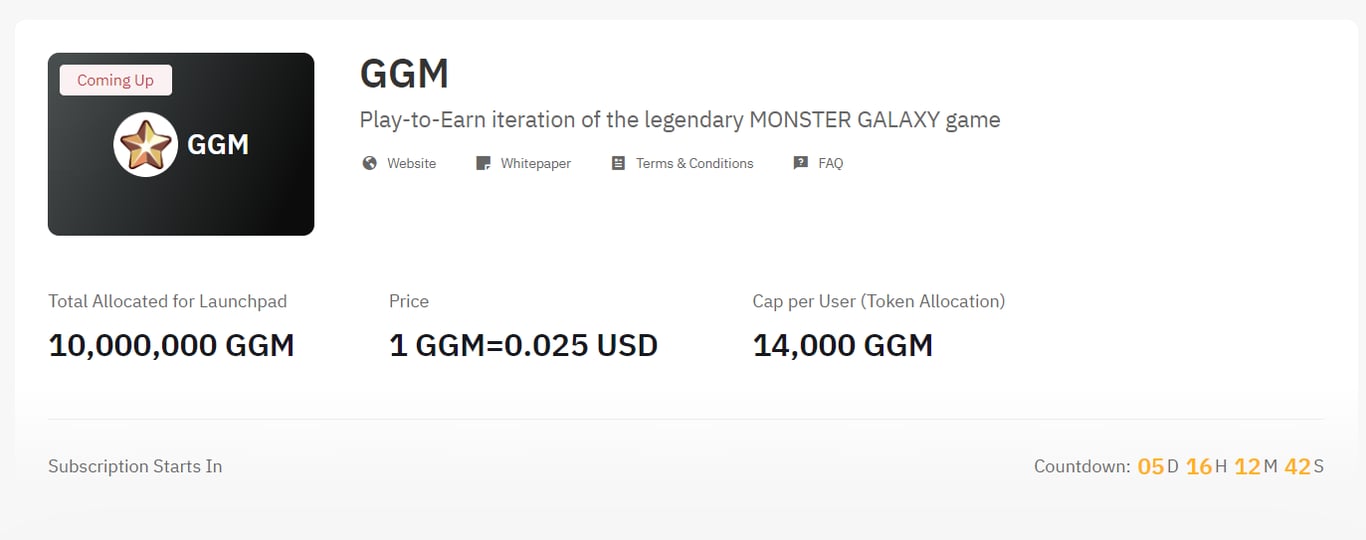Click the Whitepaper note icon
The height and width of the screenshot is (540, 1366).
click(x=483, y=163)
